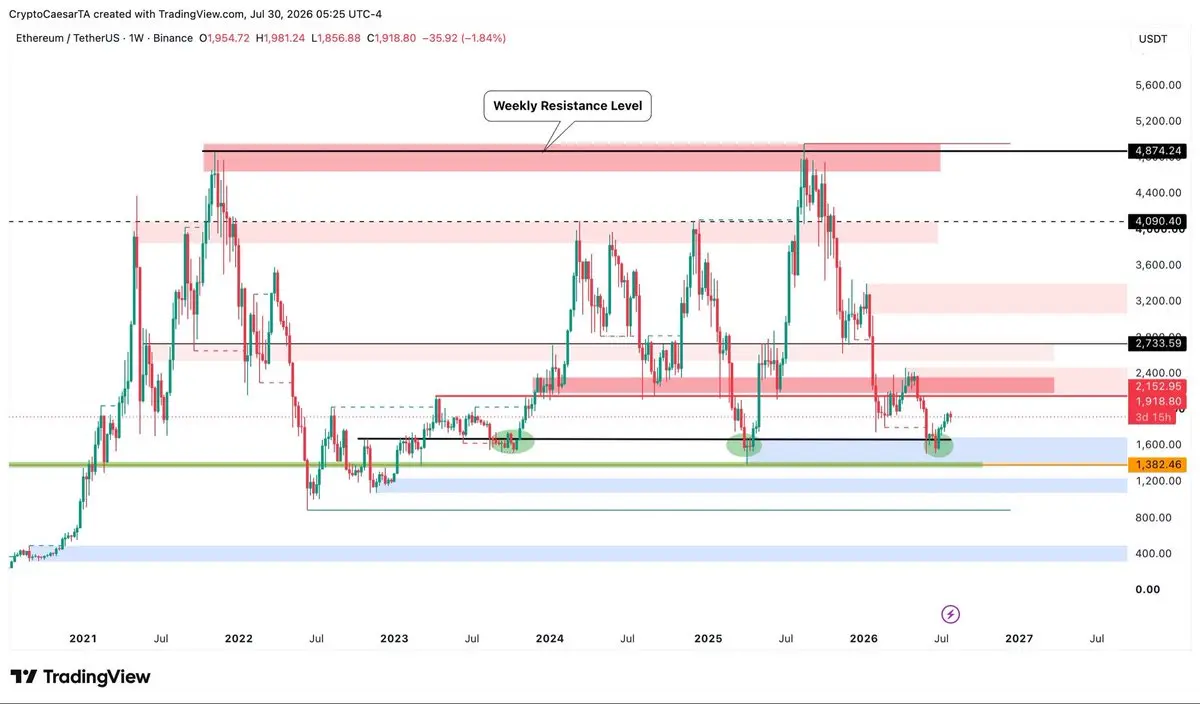The width and height of the screenshot is (1200, 704).
Task: Click the 800.00 price axis label
Action: pos(1153,517)
